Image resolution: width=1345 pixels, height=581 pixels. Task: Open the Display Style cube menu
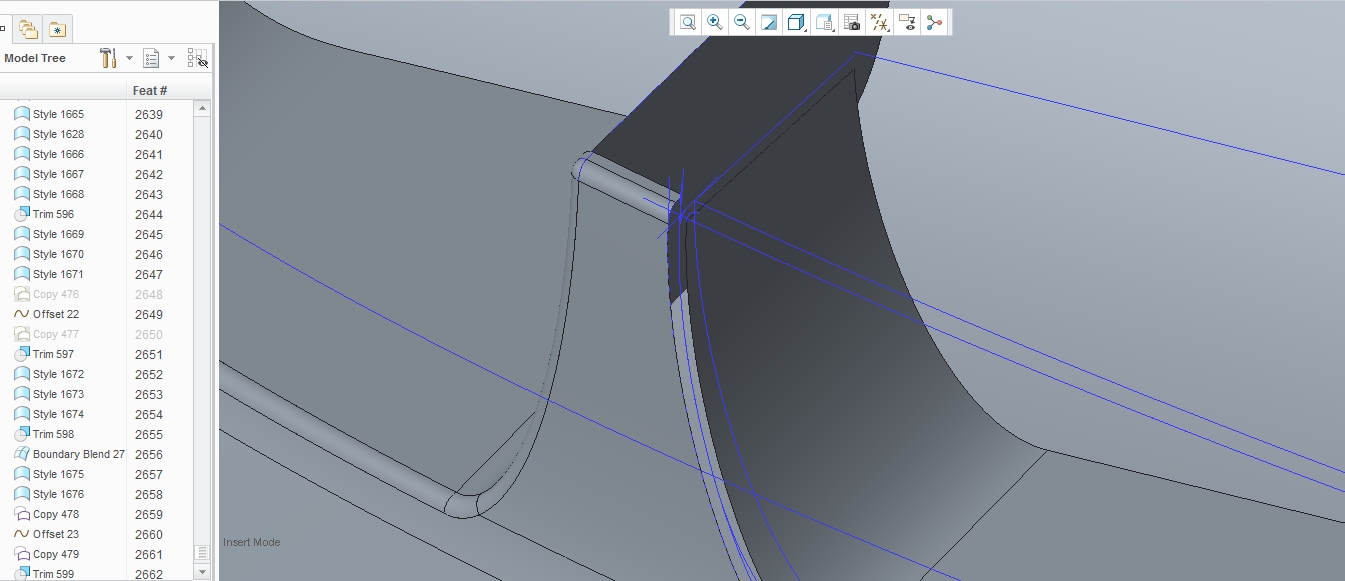(797, 22)
